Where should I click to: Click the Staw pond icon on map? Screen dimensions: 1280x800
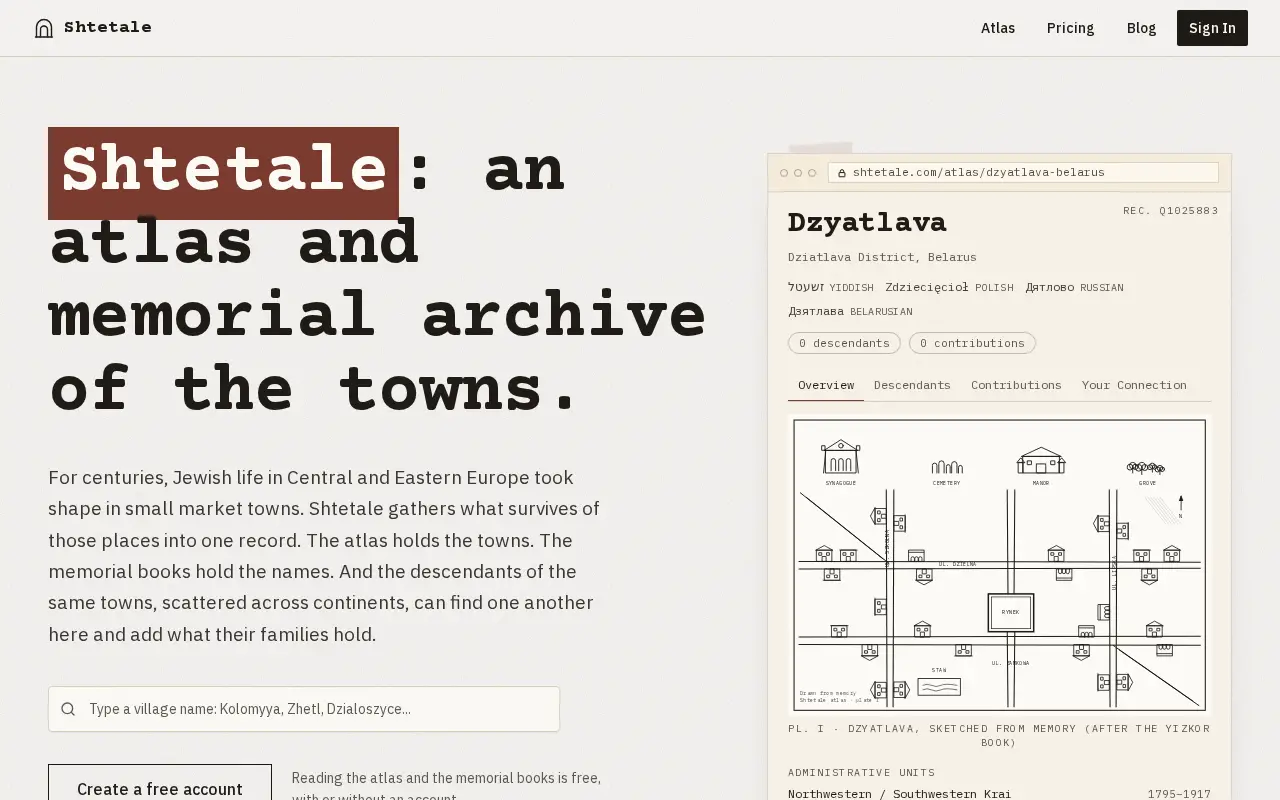(x=939, y=686)
